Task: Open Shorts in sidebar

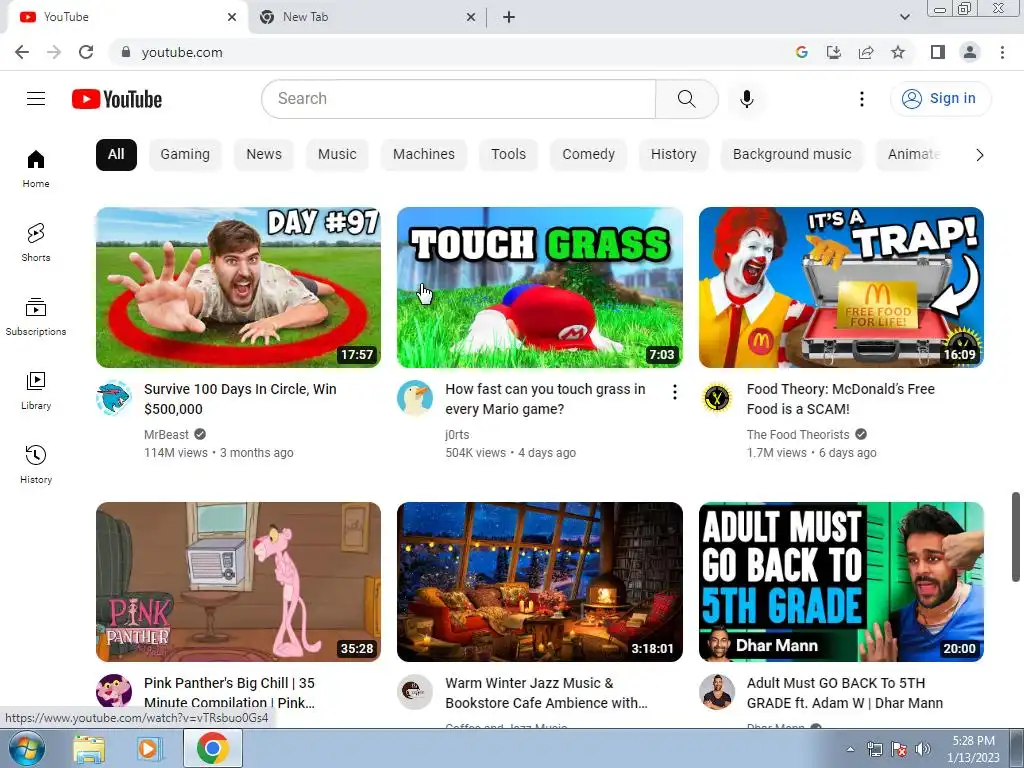Action: coord(36,242)
